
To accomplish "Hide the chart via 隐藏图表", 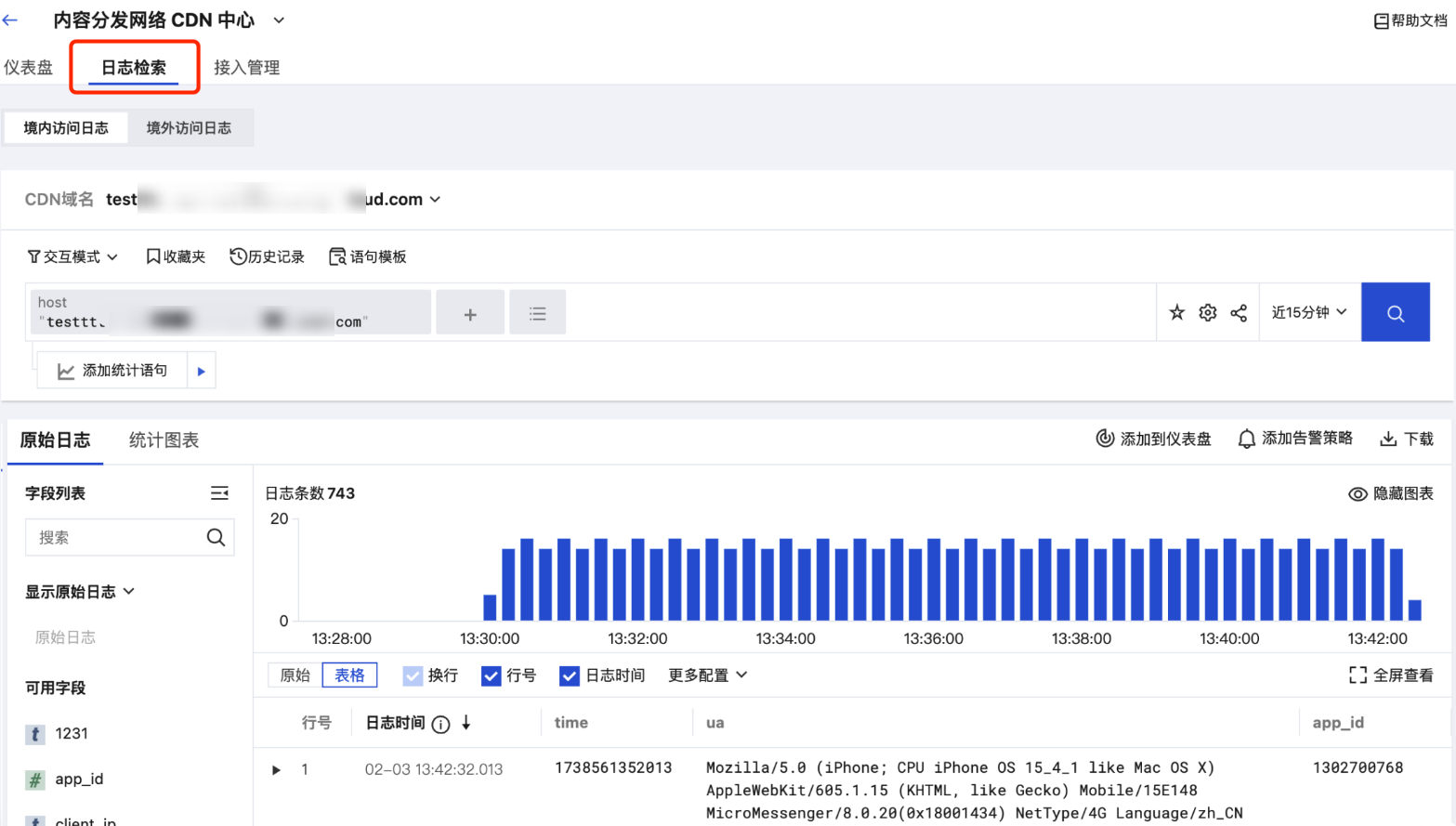I will point(1390,493).
